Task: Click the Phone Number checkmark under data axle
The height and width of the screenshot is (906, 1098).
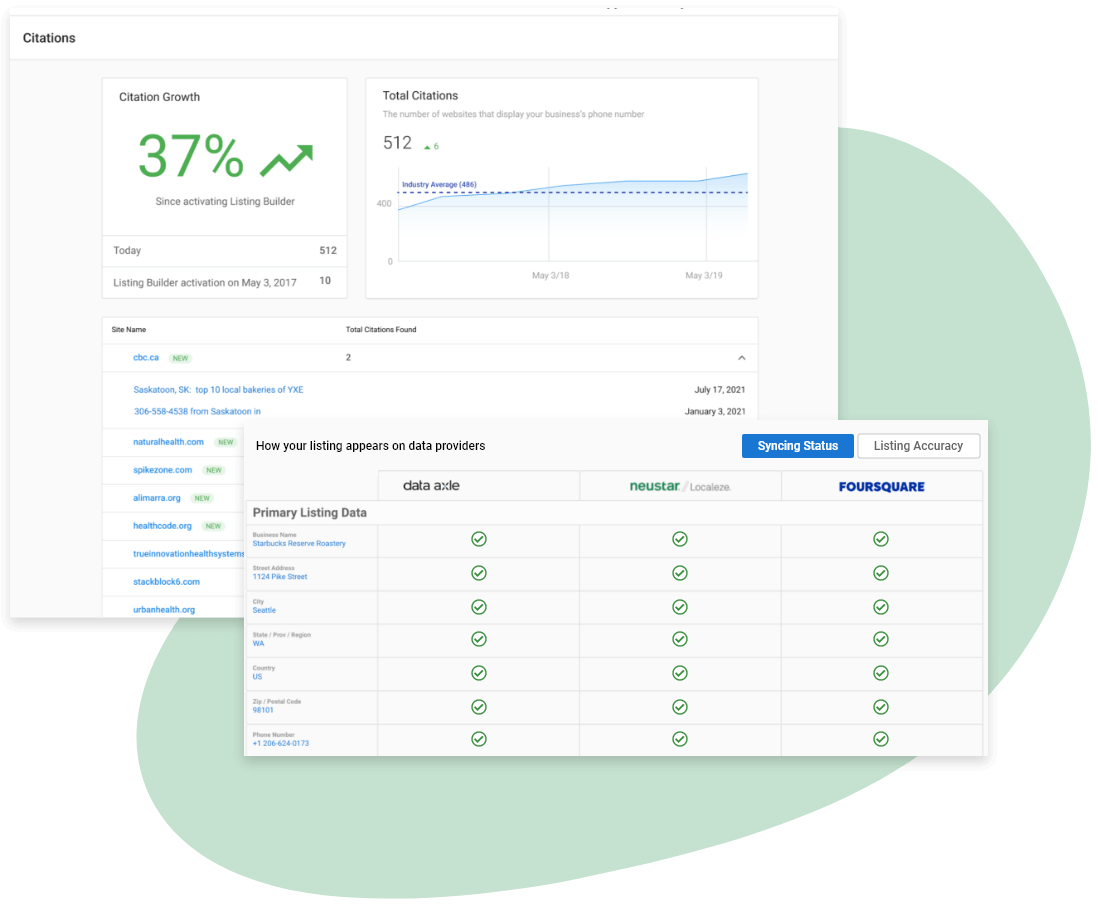Action: tap(478, 739)
